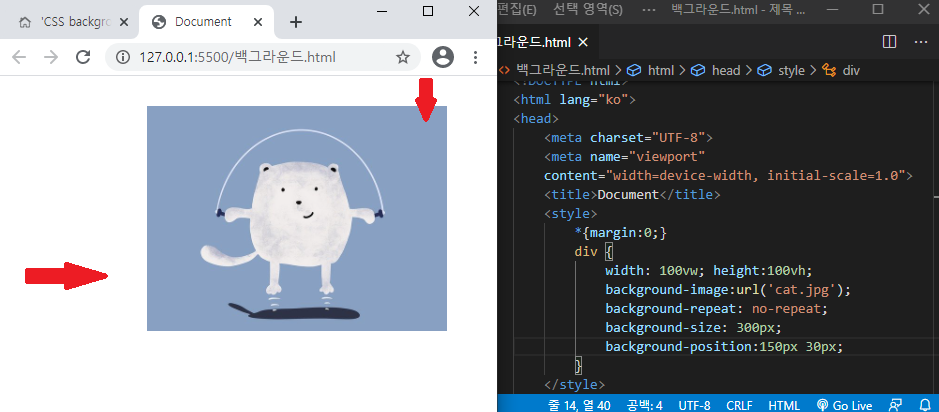The width and height of the screenshot is (939, 412).
Task: Click the closing </style> tag
Action: (574, 384)
